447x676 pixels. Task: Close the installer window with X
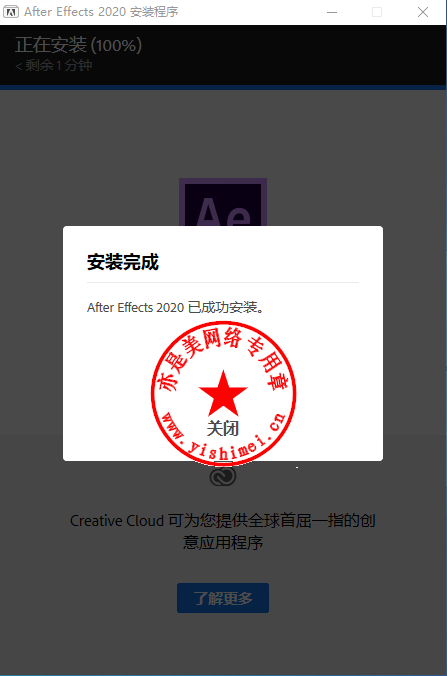point(423,12)
